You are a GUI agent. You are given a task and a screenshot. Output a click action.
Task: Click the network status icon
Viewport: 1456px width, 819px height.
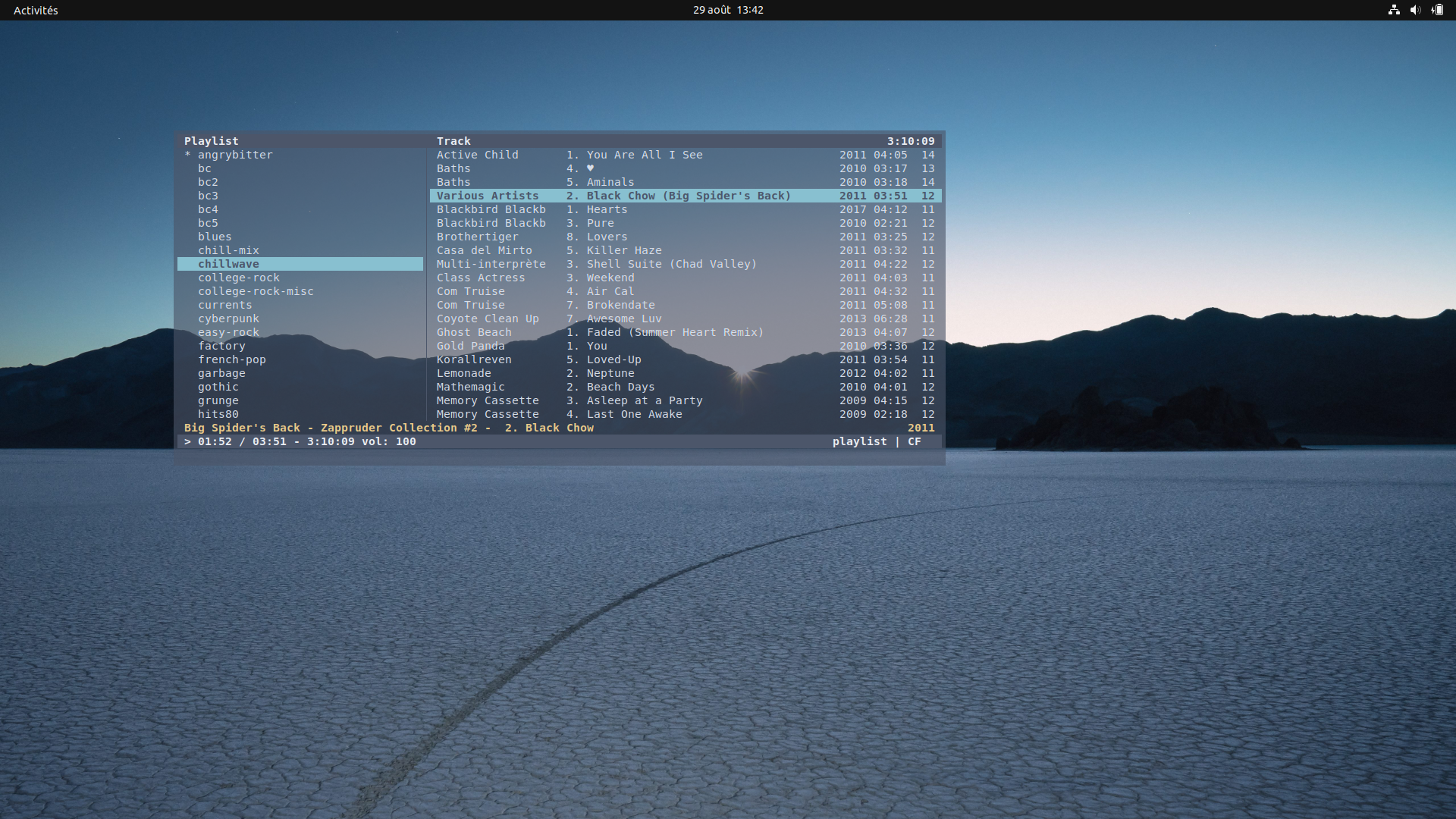1394,10
